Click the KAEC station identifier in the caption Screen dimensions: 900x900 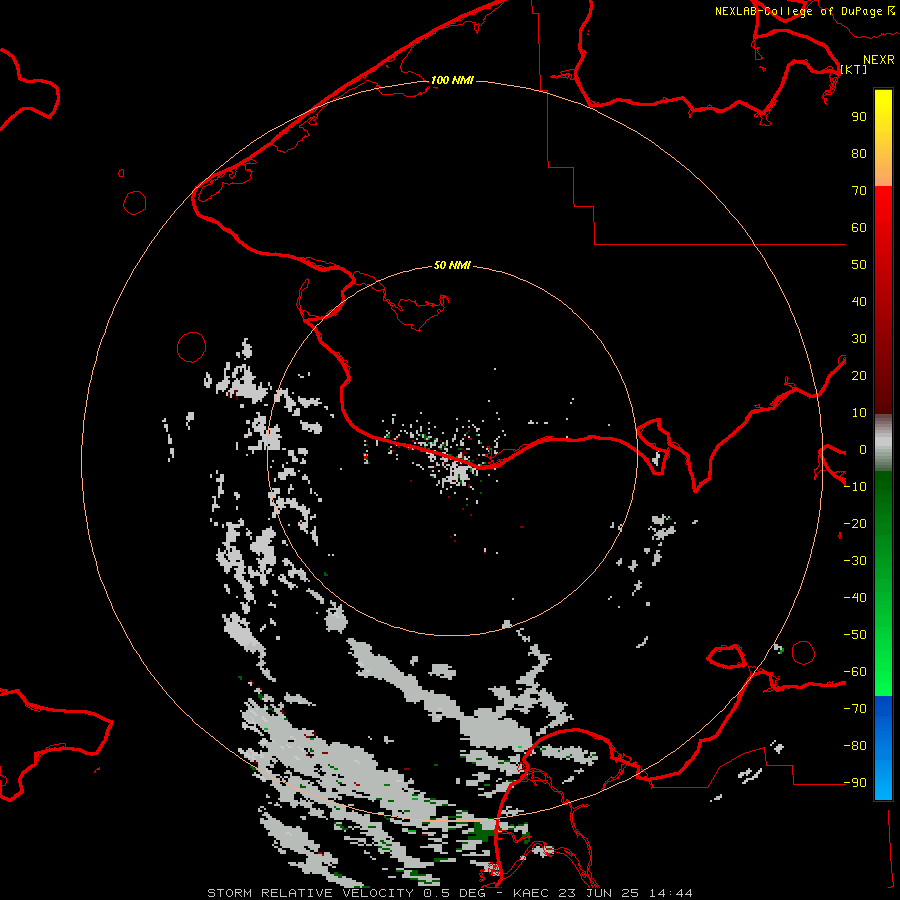pyautogui.click(x=531, y=893)
